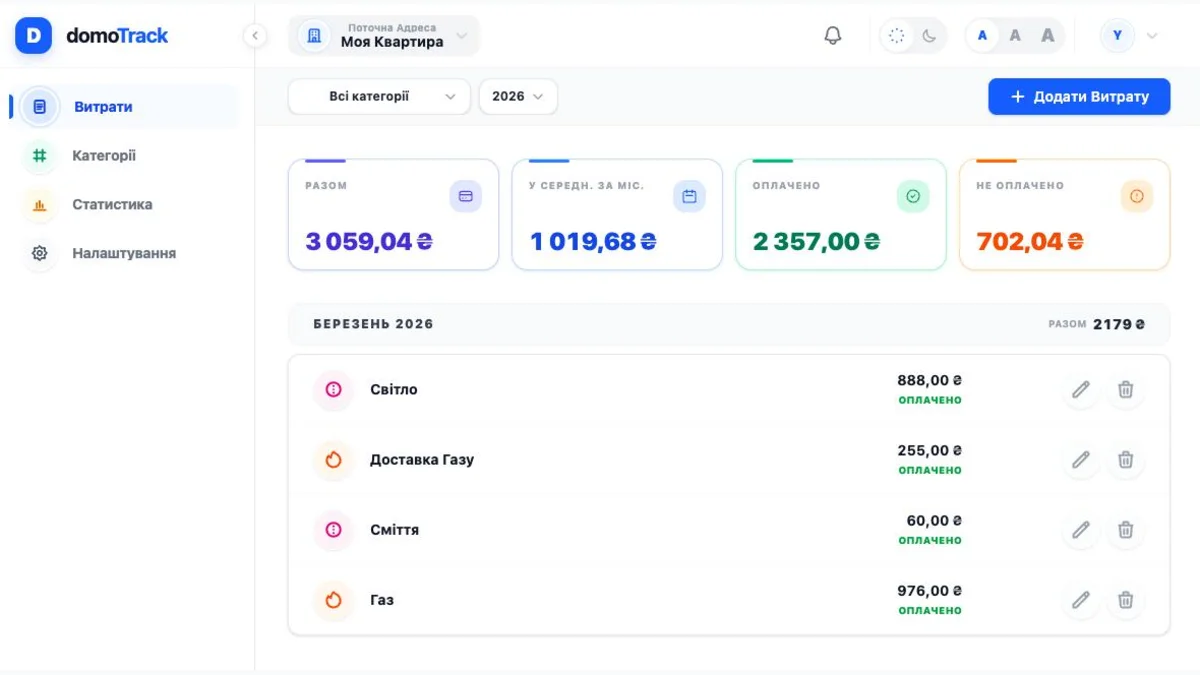Click Оплачено status under 976,00 ₴
Viewport: 1200px width, 675px height.
(930, 610)
